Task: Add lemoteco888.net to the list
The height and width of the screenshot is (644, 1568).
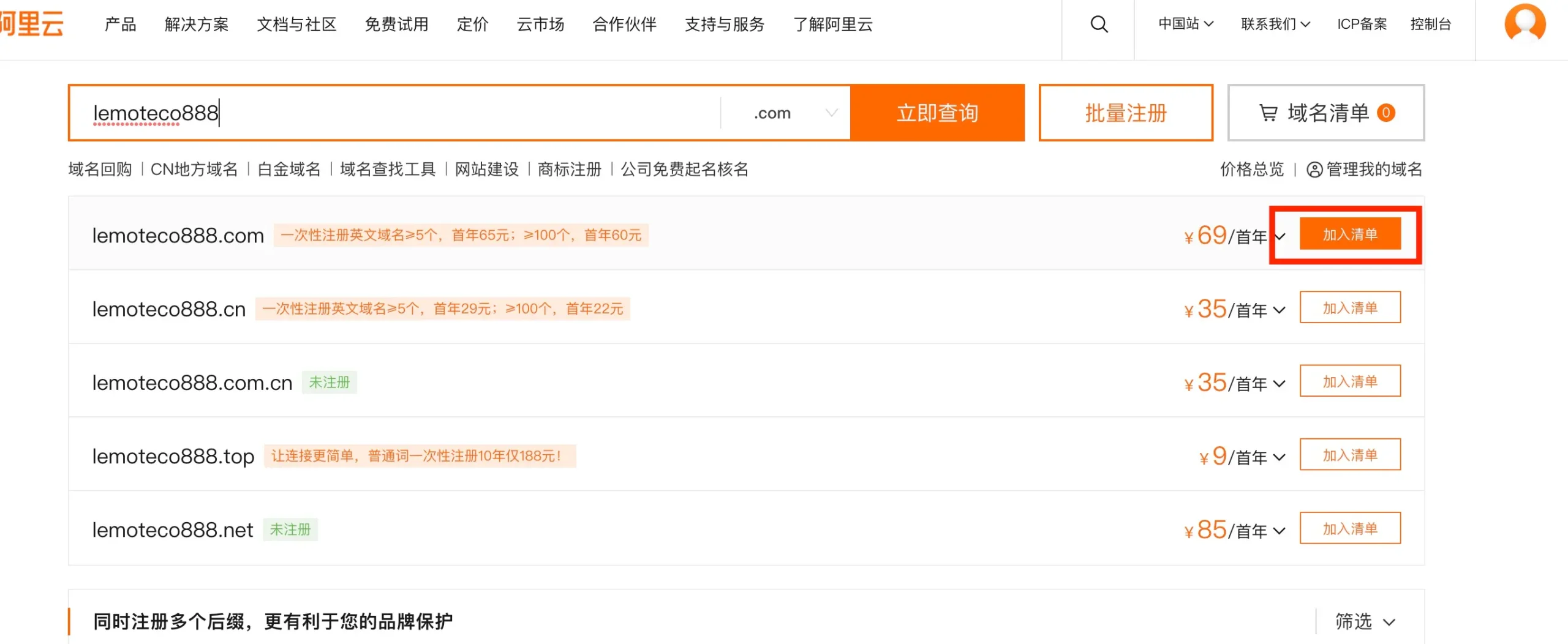Action: coord(1349,529)
